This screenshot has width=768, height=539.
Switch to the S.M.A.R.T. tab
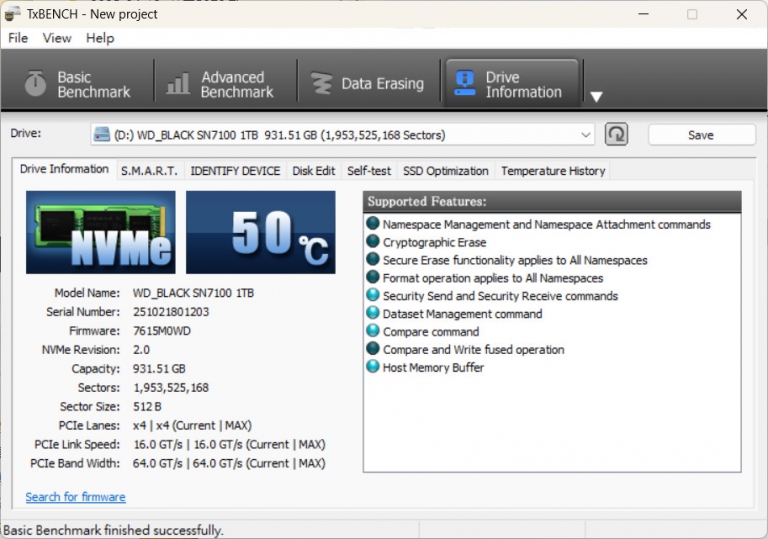pos(149,171)
